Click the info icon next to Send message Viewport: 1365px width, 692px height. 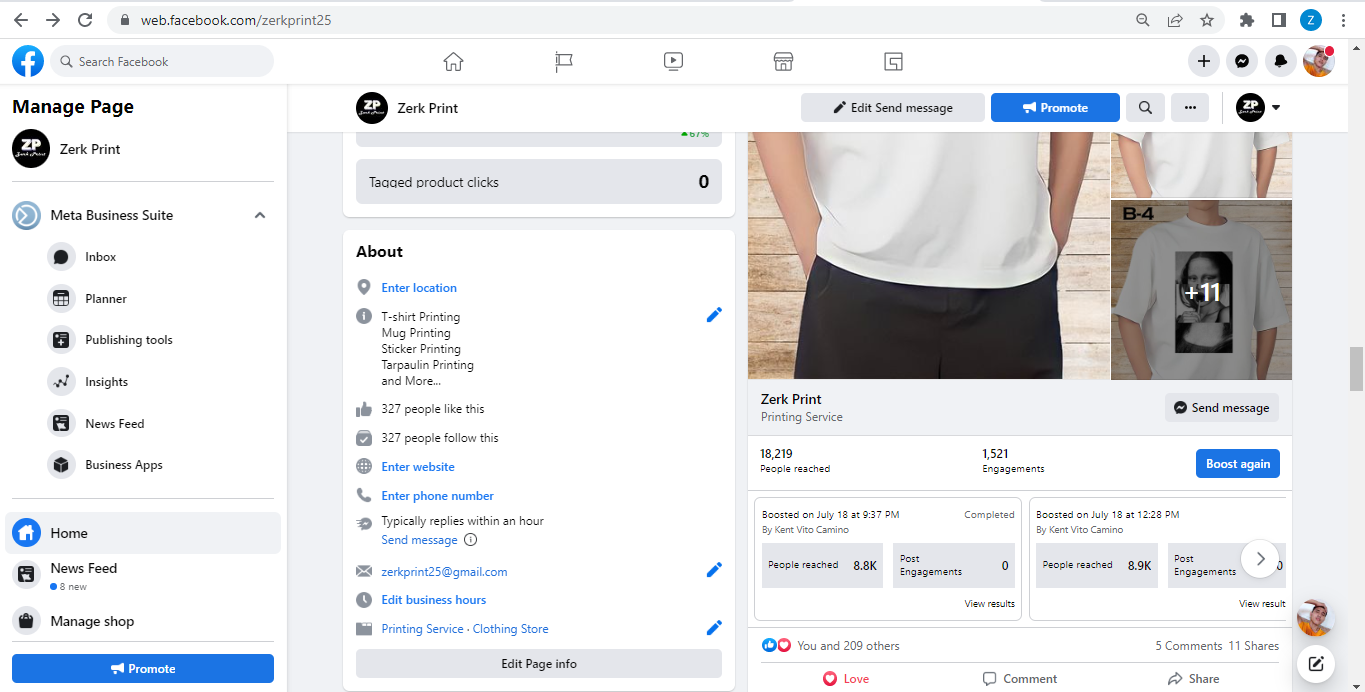(x=471, y=540)
